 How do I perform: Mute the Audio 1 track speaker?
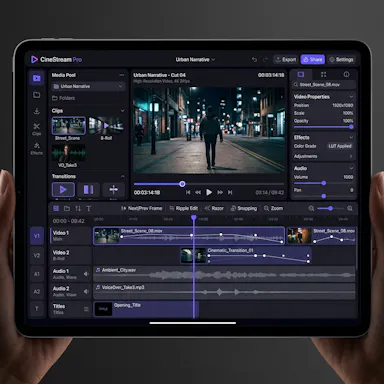pyautogui.click(x=86, y=274)
